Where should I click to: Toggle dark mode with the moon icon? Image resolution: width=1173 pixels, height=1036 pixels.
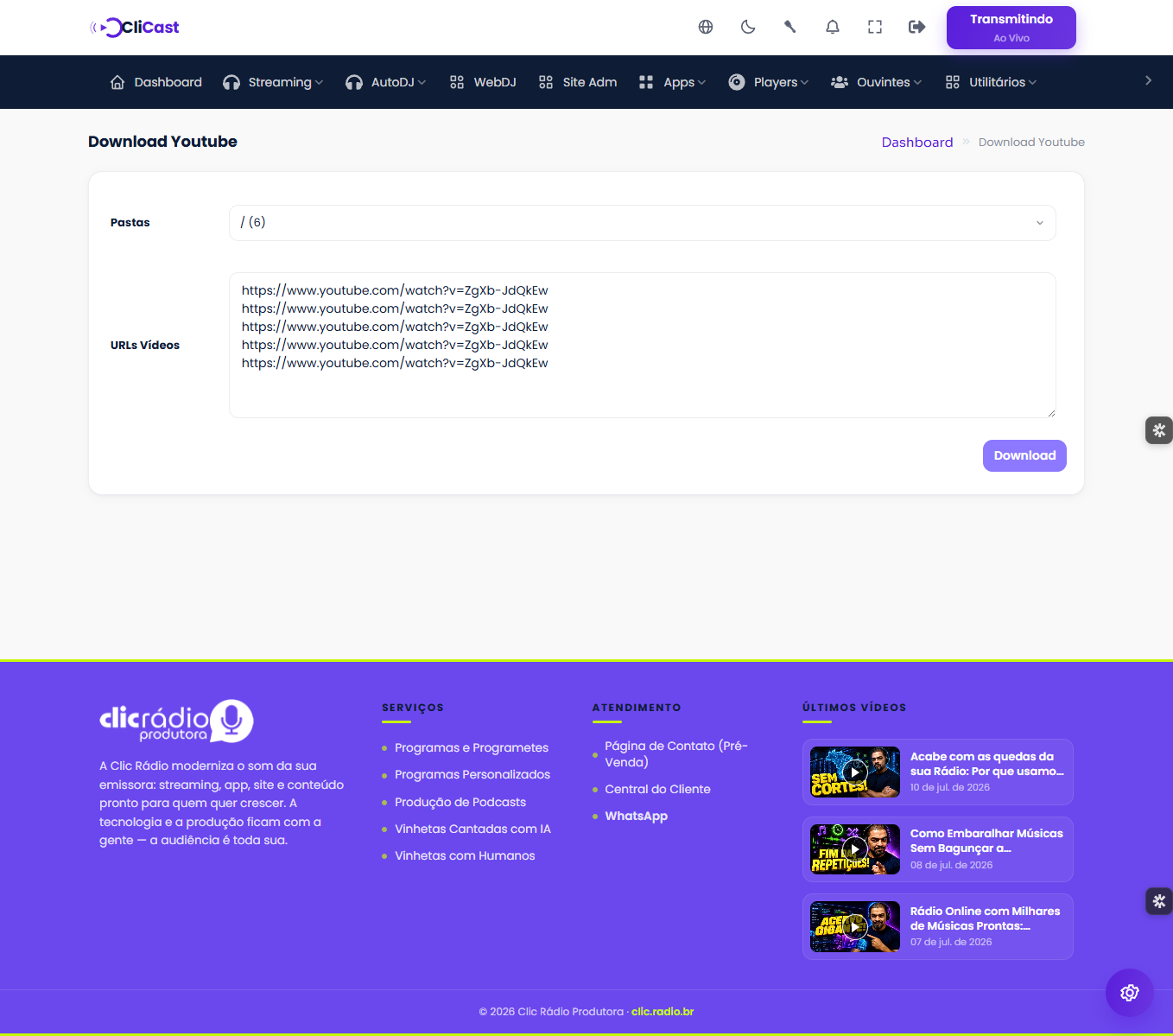point(748,27)
